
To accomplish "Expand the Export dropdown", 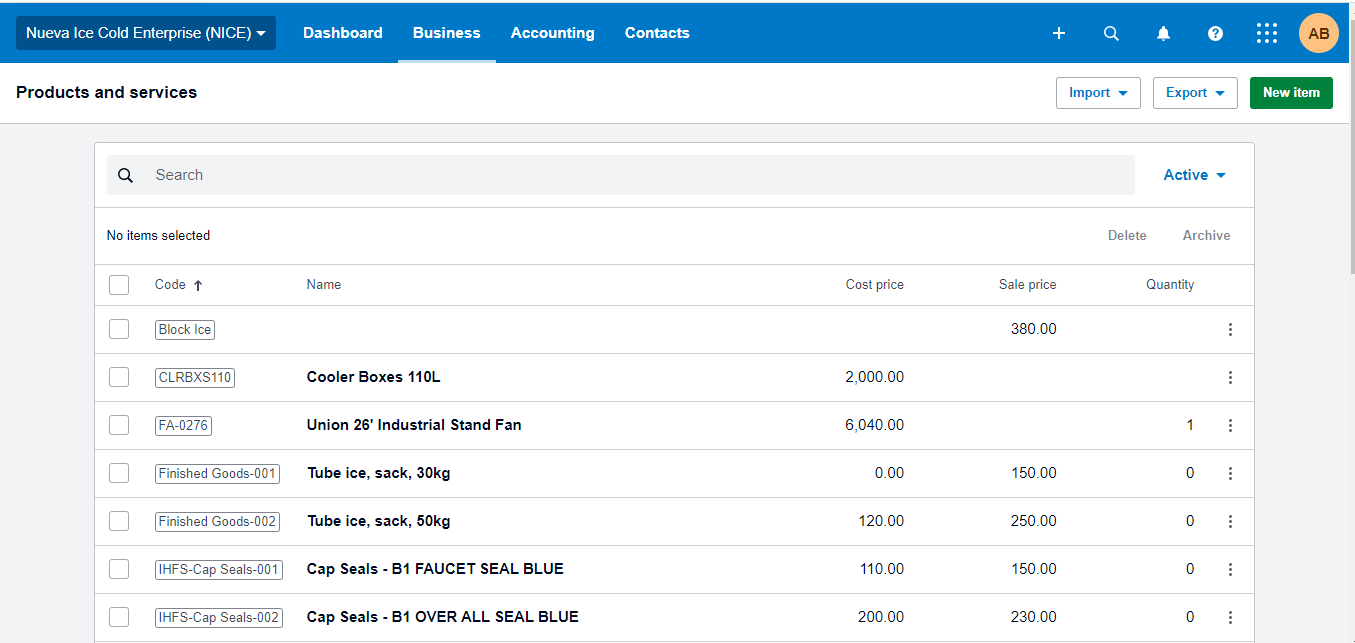I will [1195, 92].
